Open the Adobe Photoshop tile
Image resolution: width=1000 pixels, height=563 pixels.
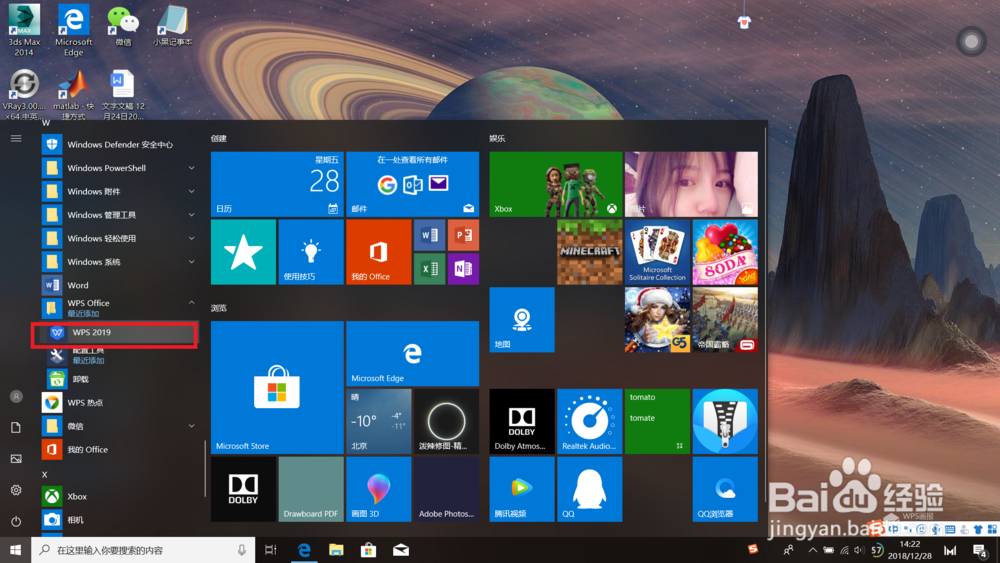click(446, 489)
